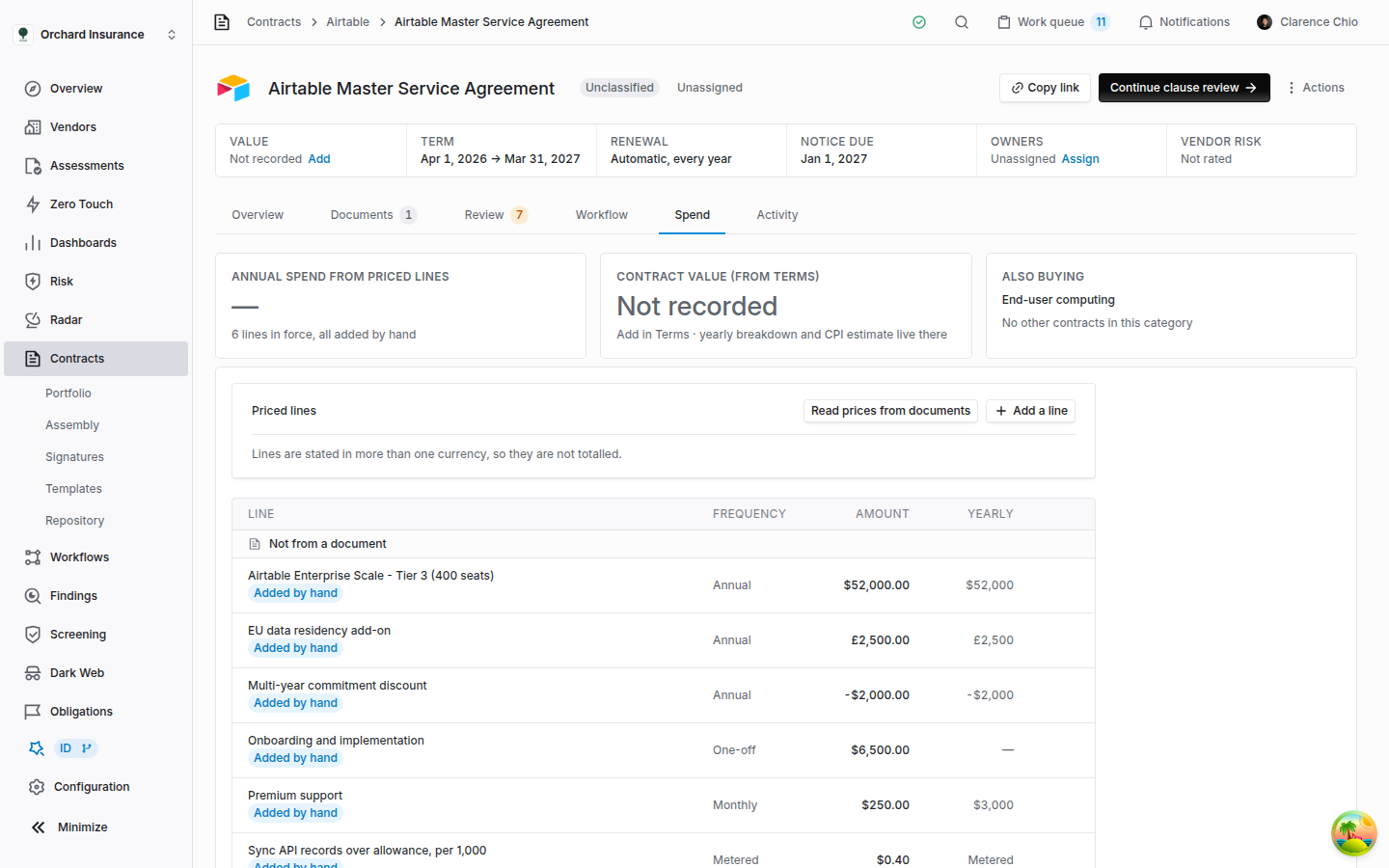Select Contracts in the sidebar

[x=96, y=359]
